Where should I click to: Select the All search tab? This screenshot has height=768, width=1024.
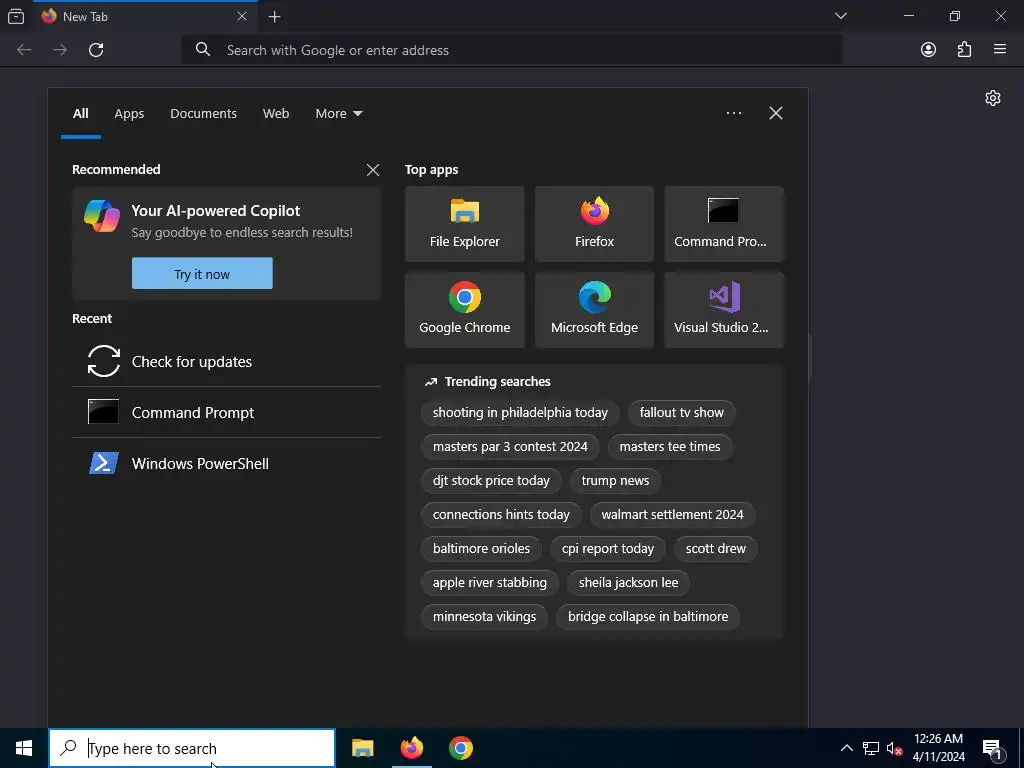pyautogui.click(x=80, y=114)
